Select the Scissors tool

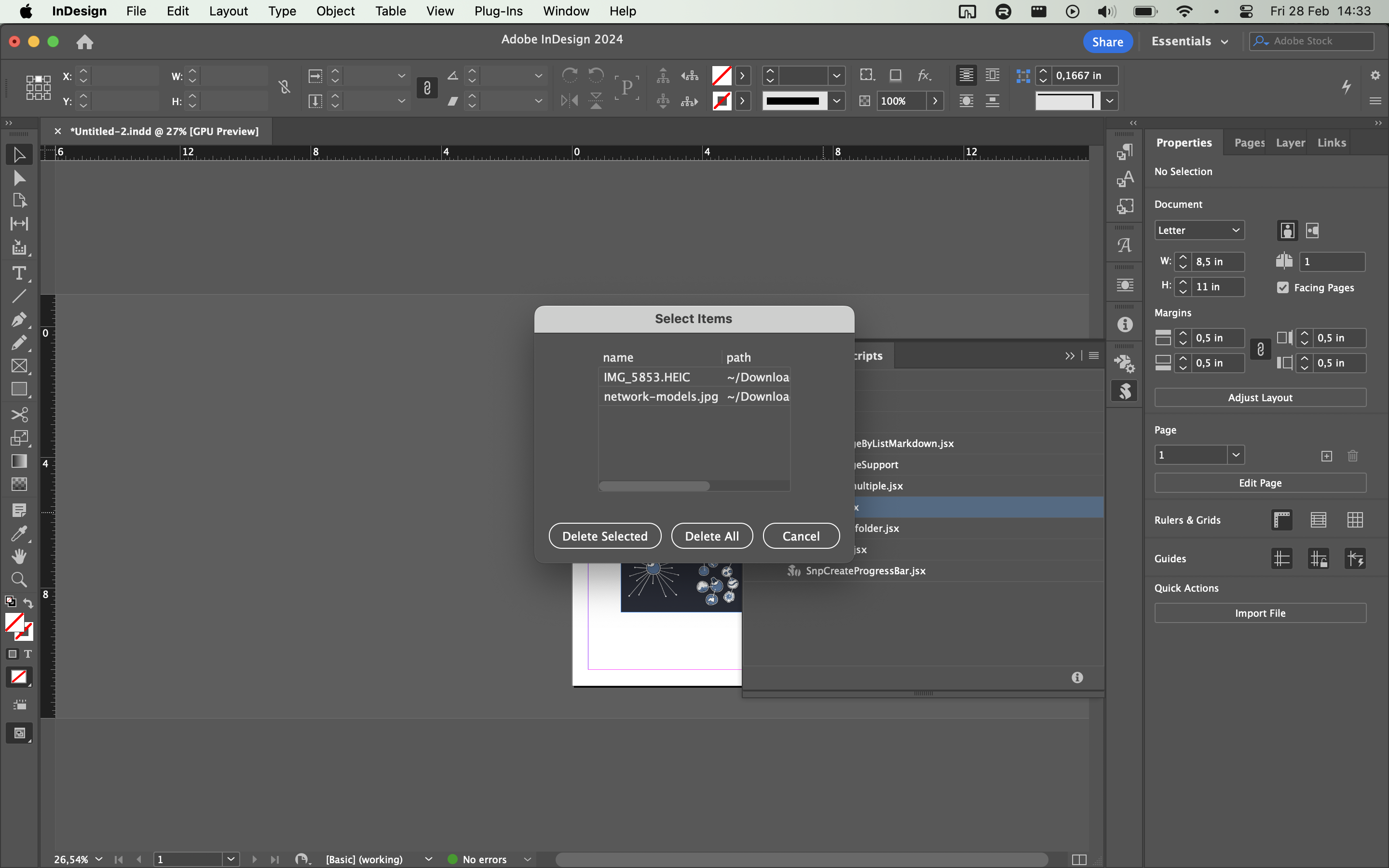(19, 415)
